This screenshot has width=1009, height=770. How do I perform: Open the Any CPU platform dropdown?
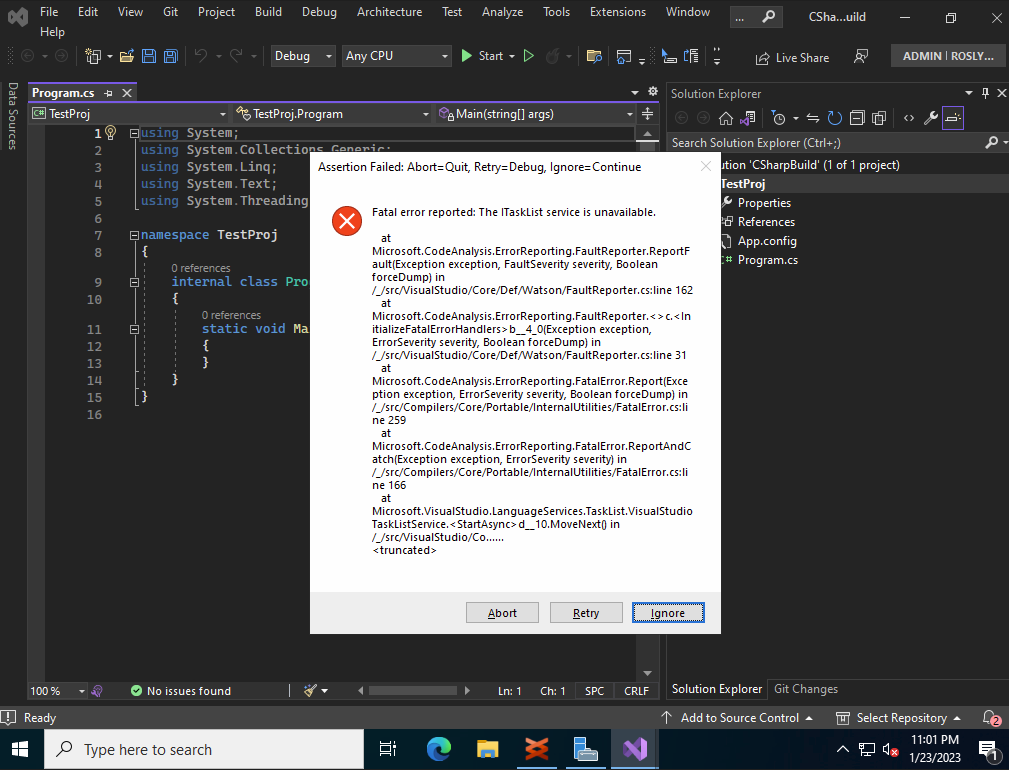coord(396,56)
